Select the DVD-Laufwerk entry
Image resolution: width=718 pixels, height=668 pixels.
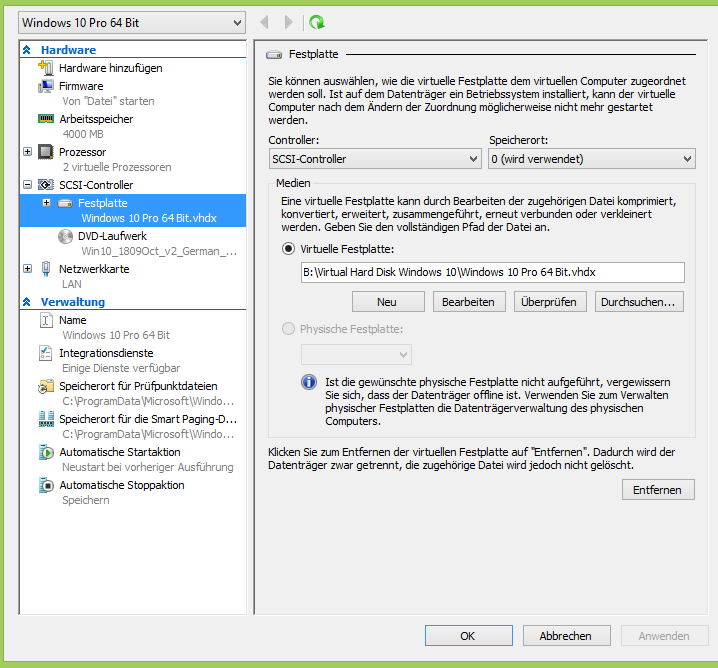[112, 236]
